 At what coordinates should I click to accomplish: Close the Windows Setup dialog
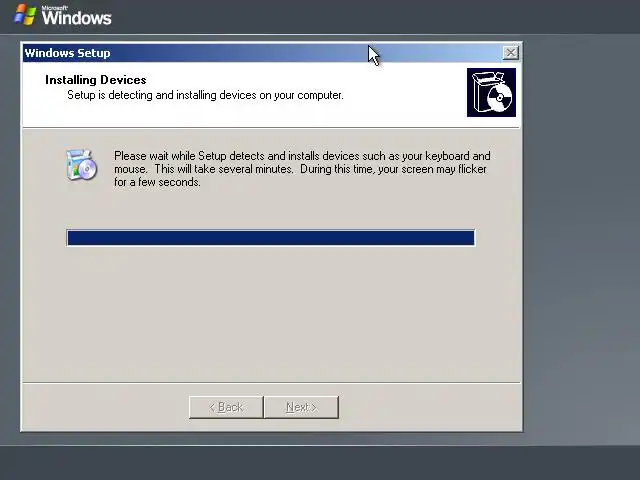coord(511,53)
